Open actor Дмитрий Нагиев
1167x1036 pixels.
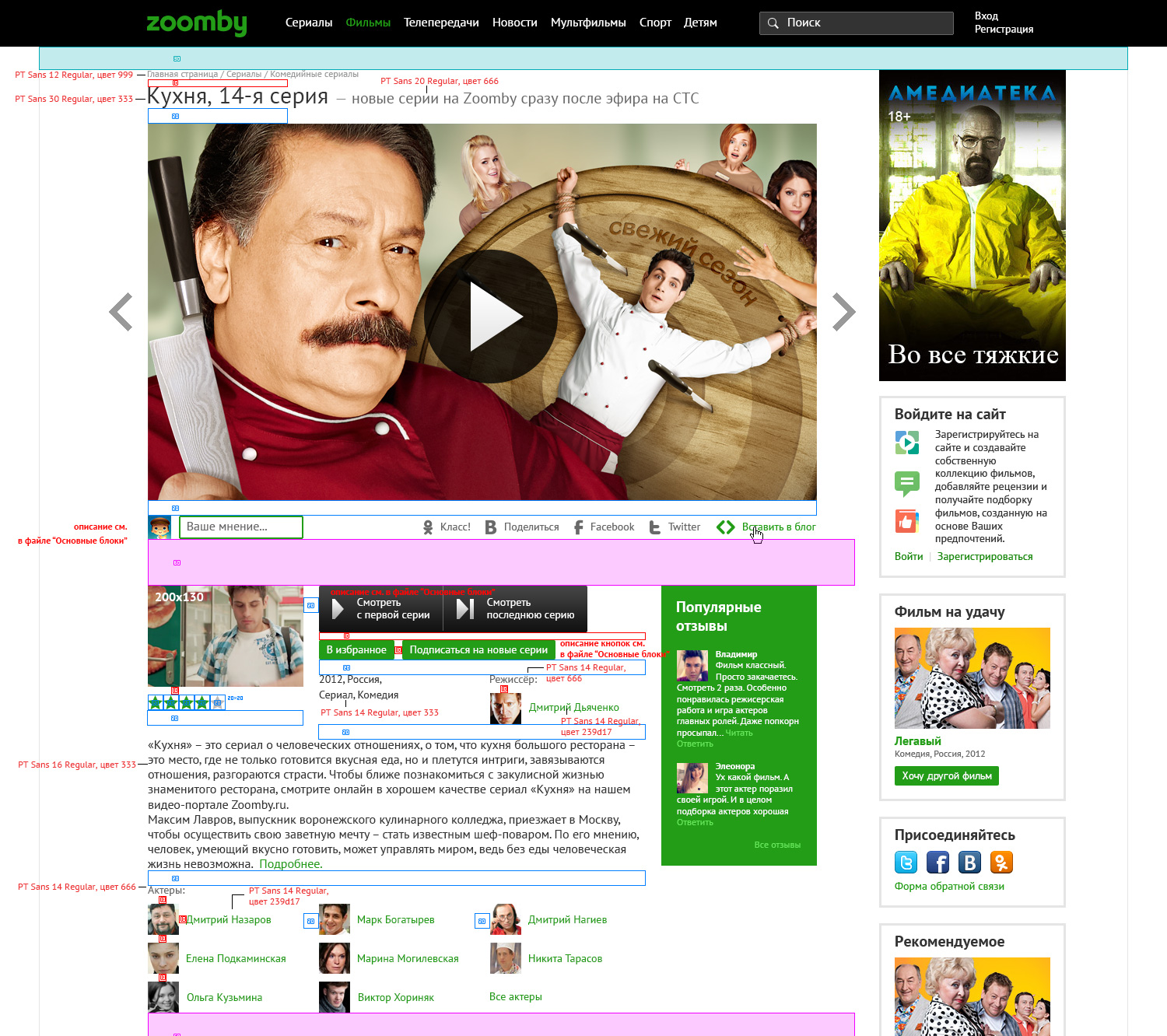pos(568,920)
